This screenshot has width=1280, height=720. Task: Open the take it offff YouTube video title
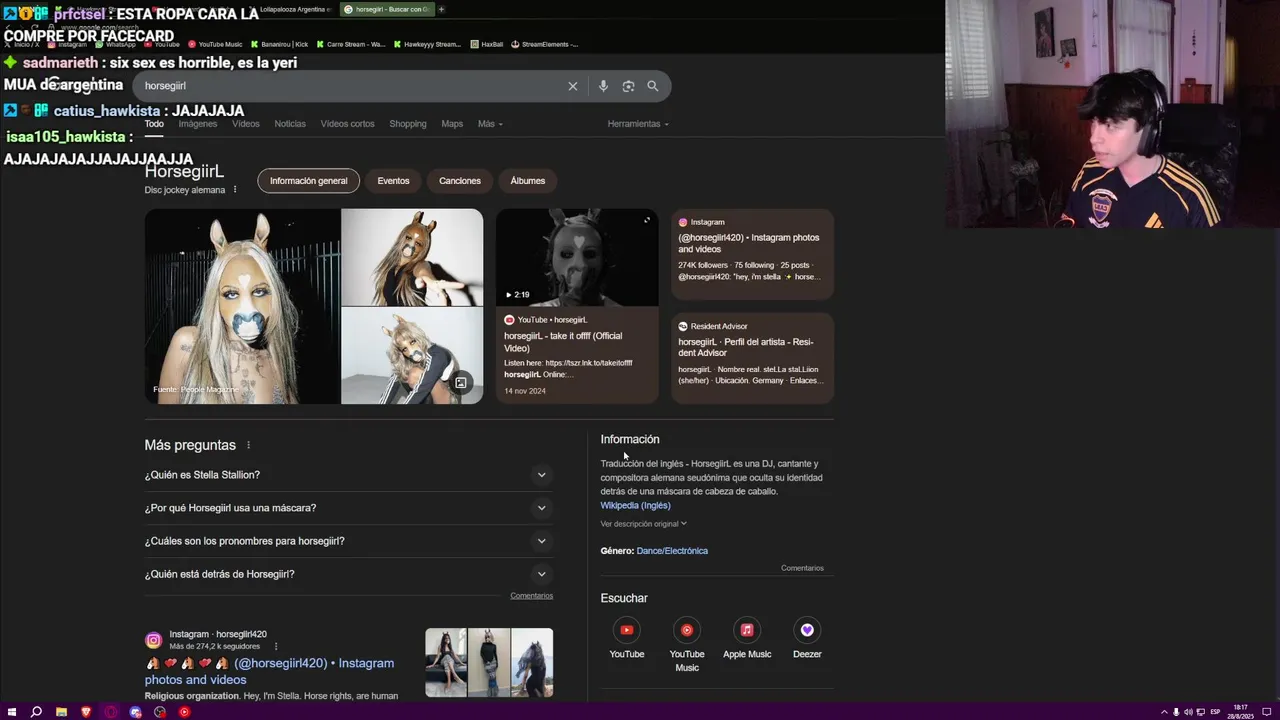(x=563, y=342)
